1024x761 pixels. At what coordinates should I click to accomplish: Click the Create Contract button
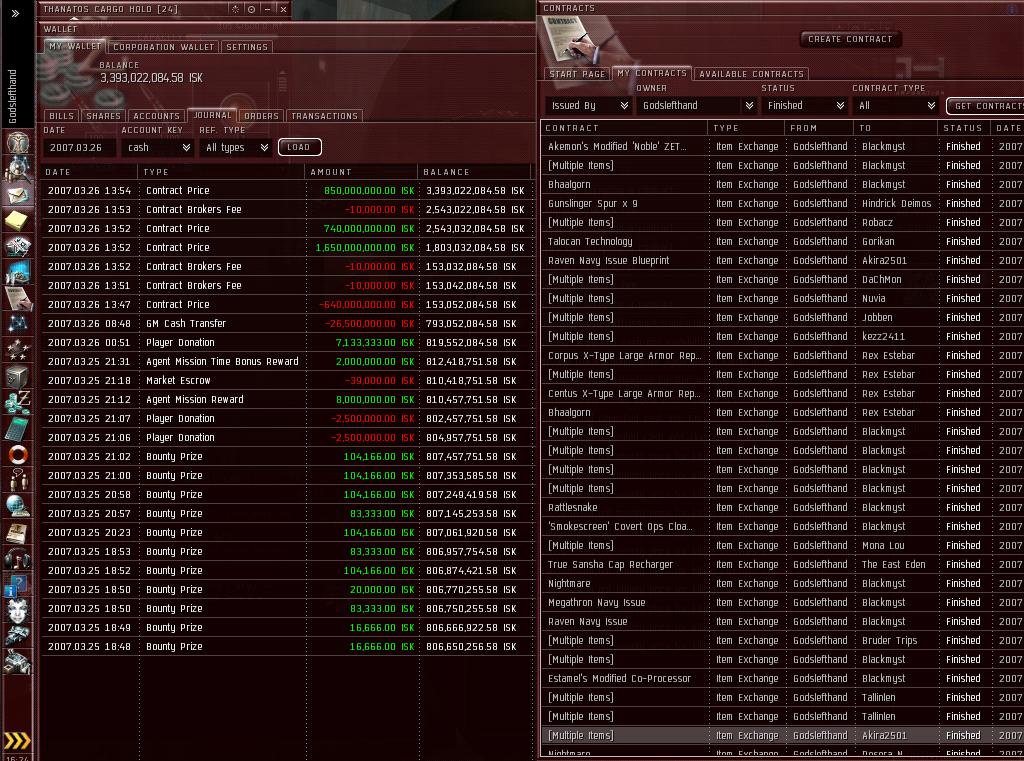850,39
